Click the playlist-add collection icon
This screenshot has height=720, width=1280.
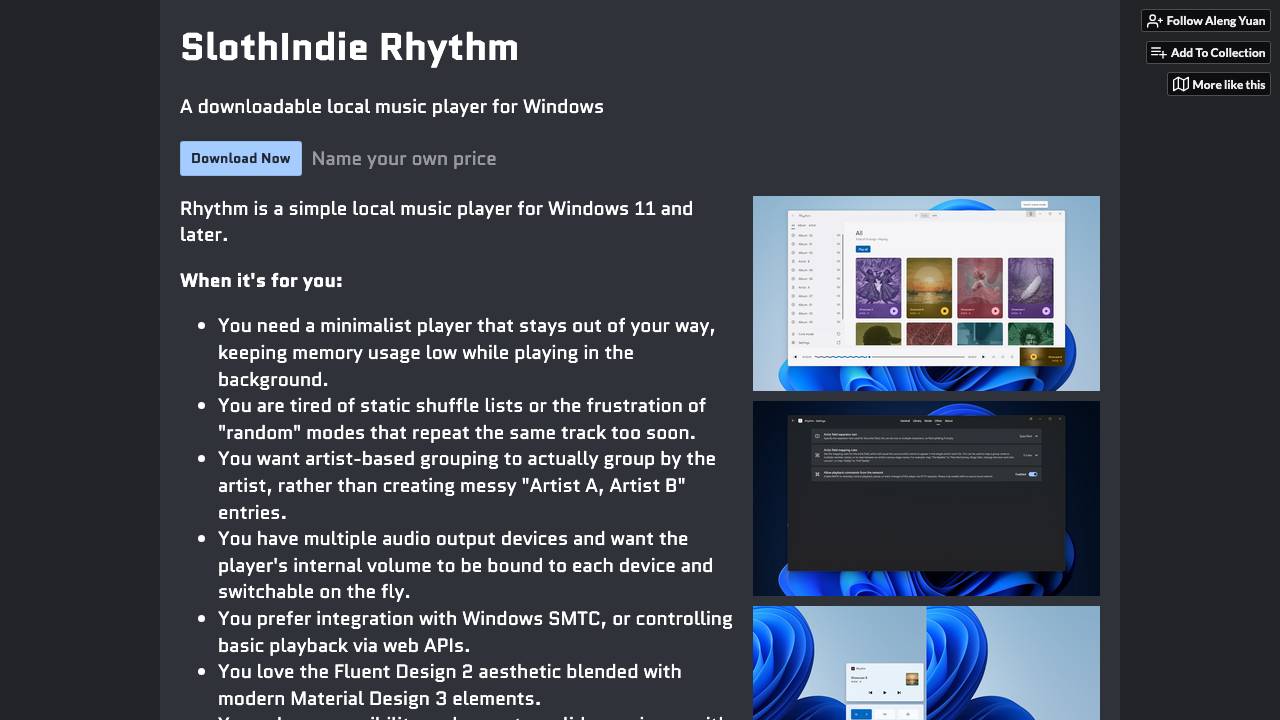tap(1159, 53)
